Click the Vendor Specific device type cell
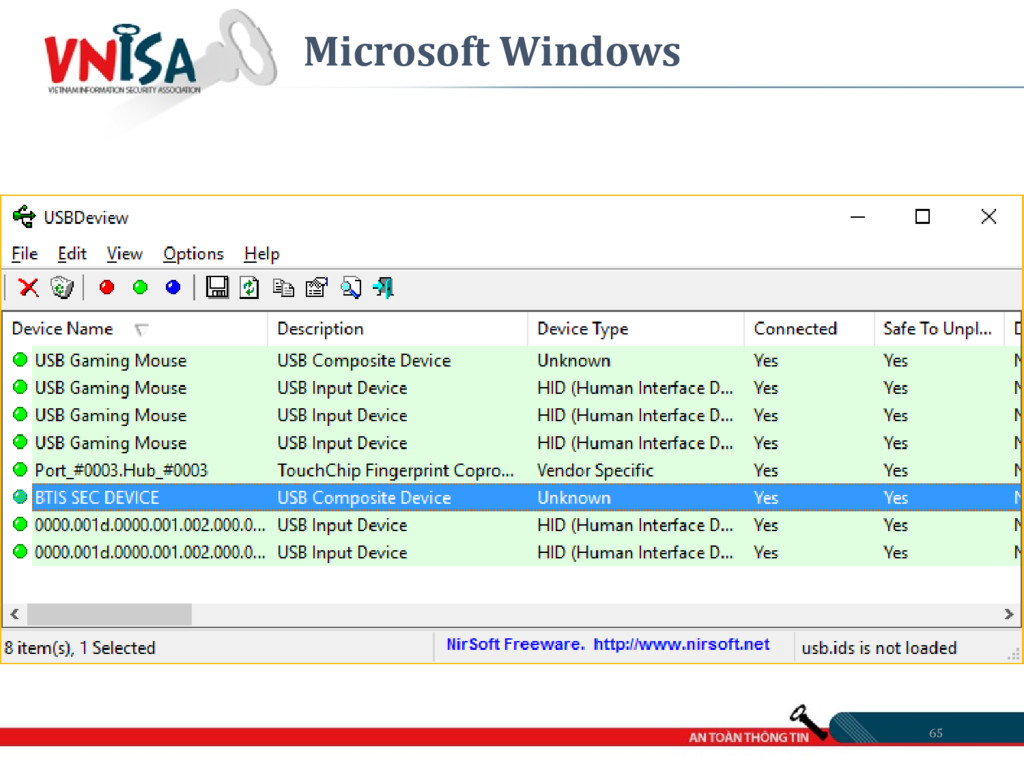Viewport: 1024px width, 768px height. click(x=595, y=470)
